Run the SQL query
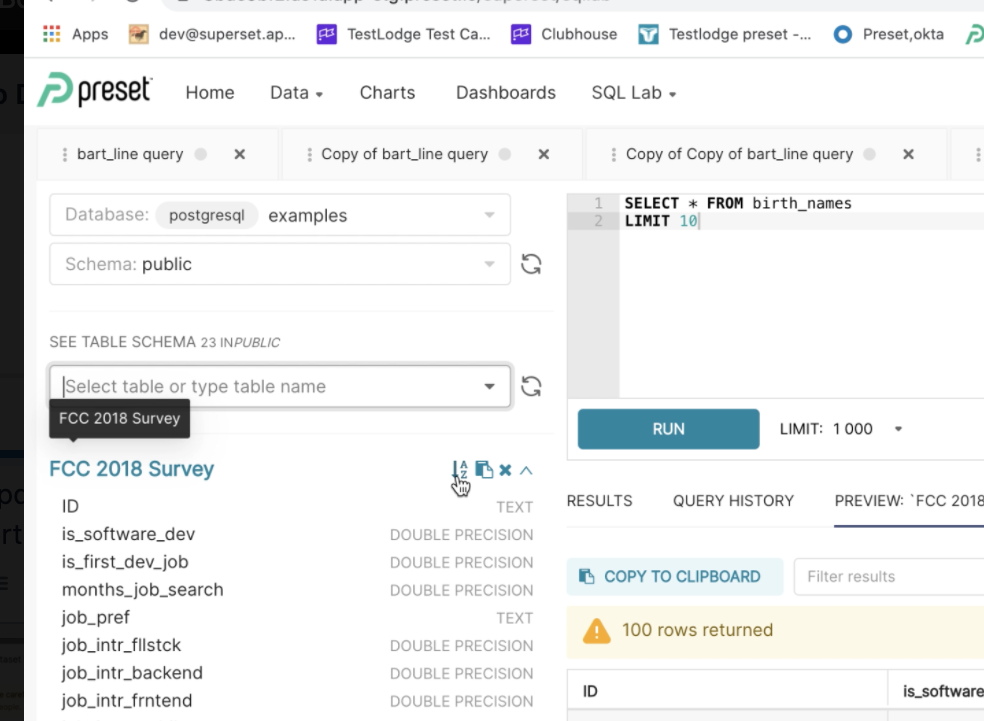The height and width of the screenshot is (721, 984). (x=668, y=429)
